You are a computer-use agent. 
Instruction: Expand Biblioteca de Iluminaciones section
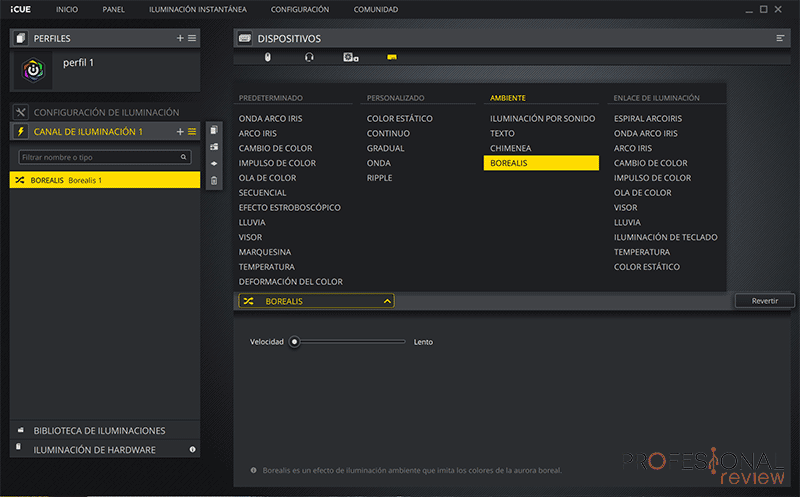coord(105,431)
